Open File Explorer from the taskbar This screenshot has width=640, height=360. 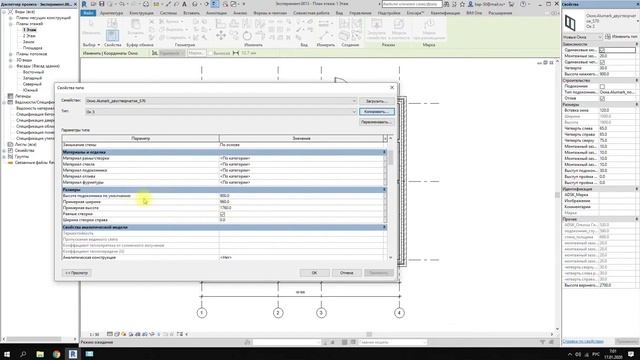click(40, 354)
